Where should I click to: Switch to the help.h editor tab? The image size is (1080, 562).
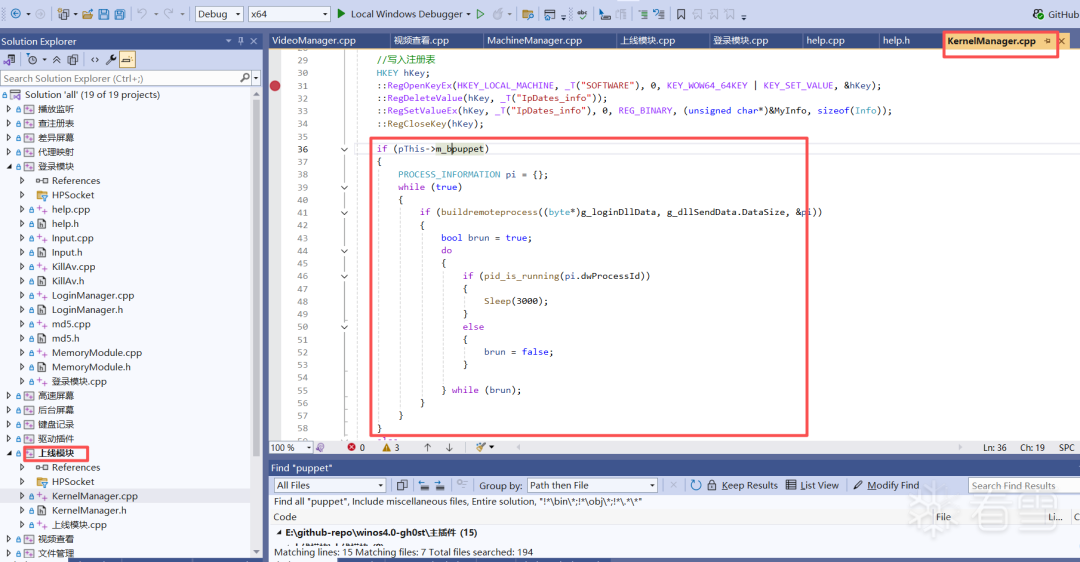point(895,41)
